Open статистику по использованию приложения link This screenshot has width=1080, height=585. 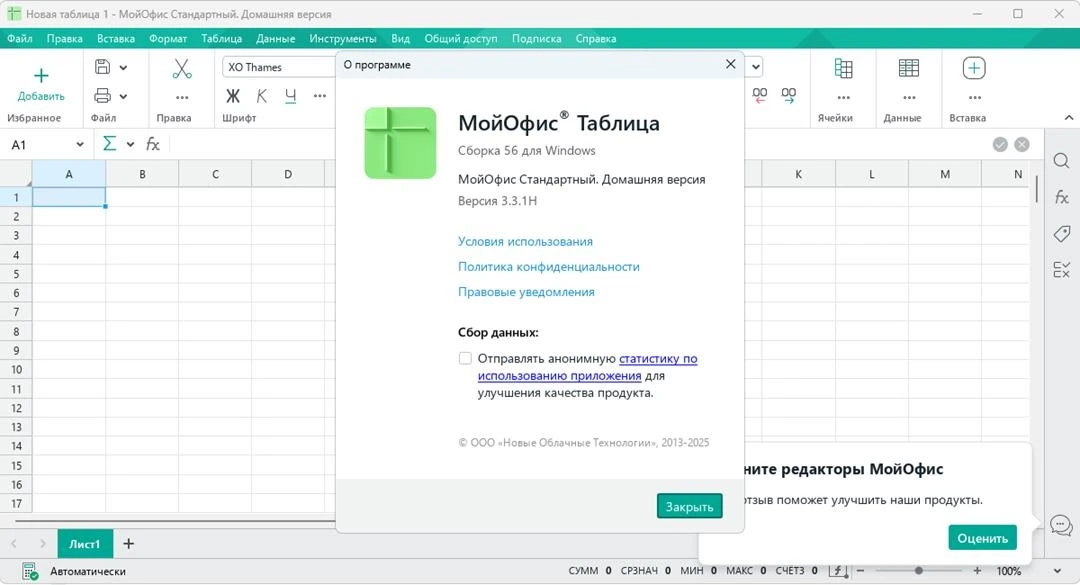click(588, 367)
